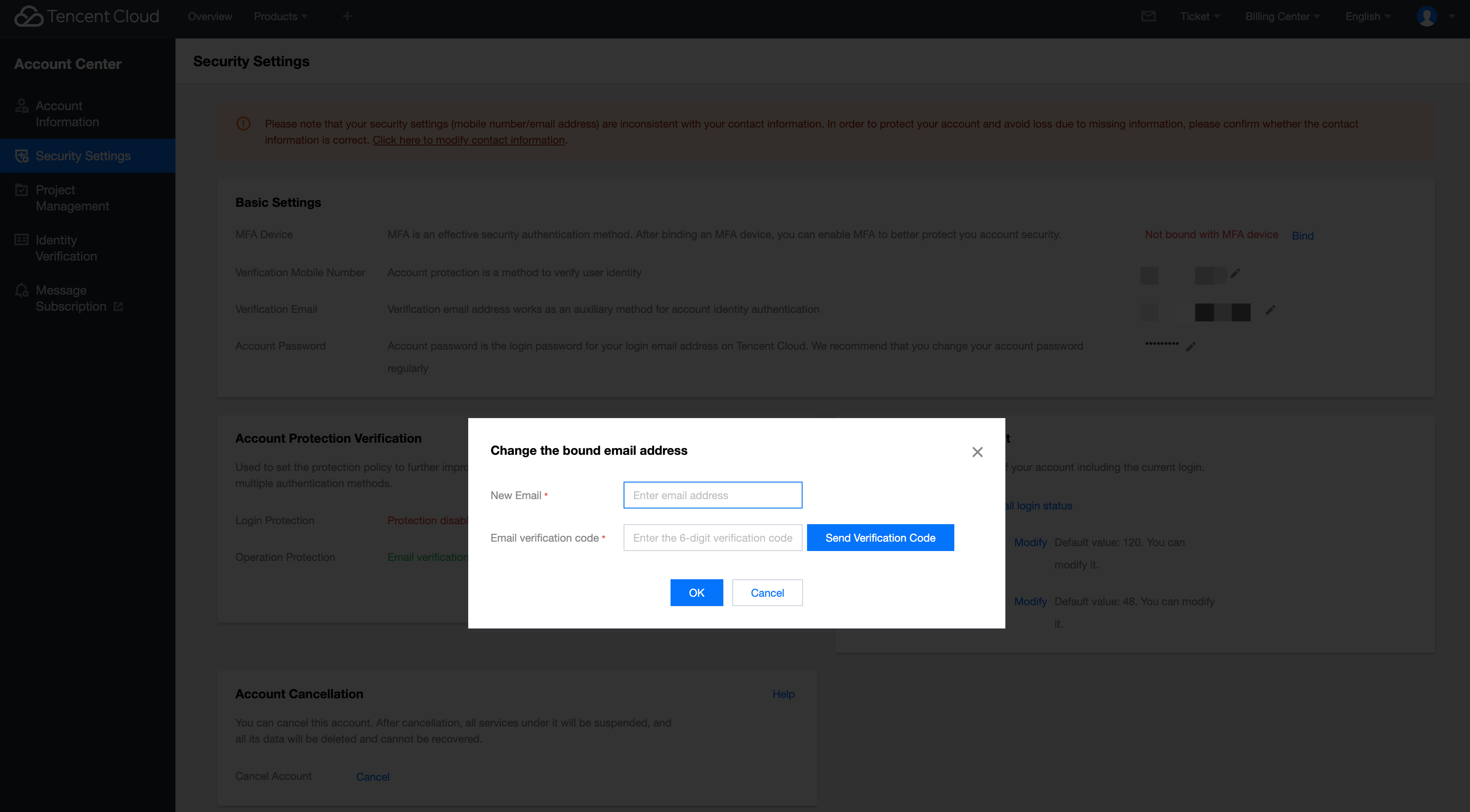Click the Send Verification Code button
This screenshot has height=812, width=1470.
pos(880,538)
